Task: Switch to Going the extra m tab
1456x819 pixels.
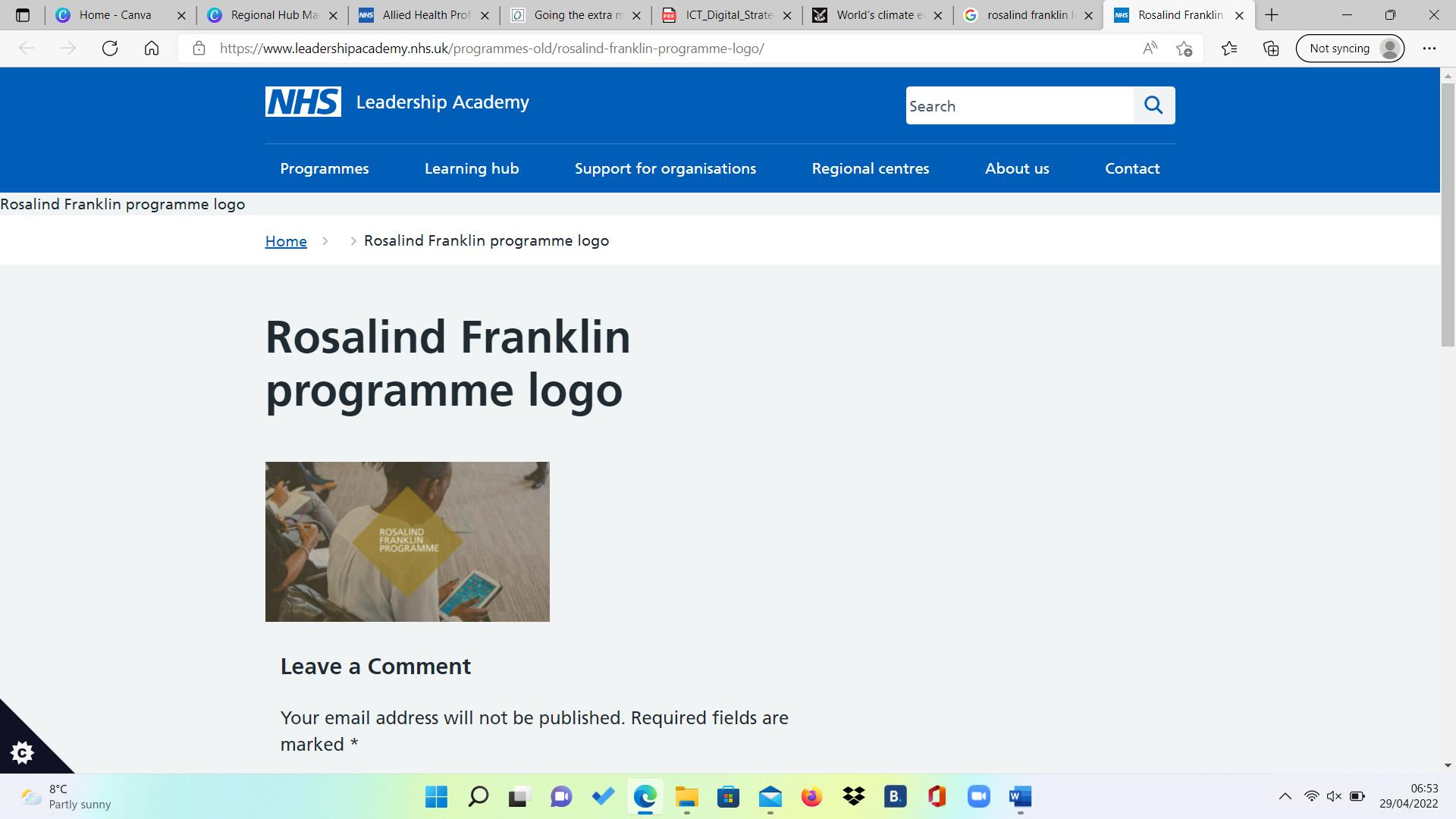Action: tap(578, 15)
